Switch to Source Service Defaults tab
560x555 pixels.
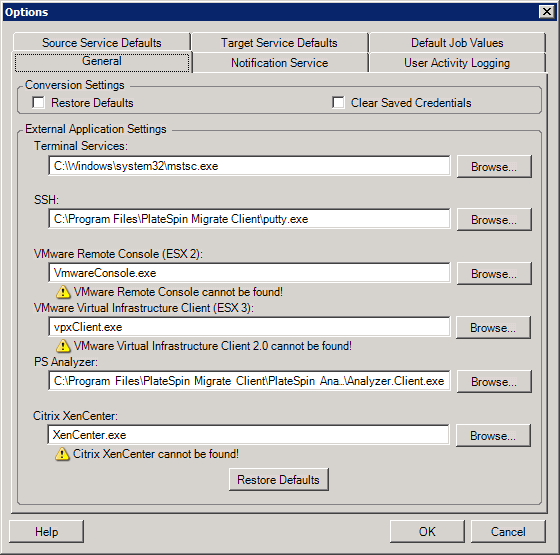(x=102, y=42)
